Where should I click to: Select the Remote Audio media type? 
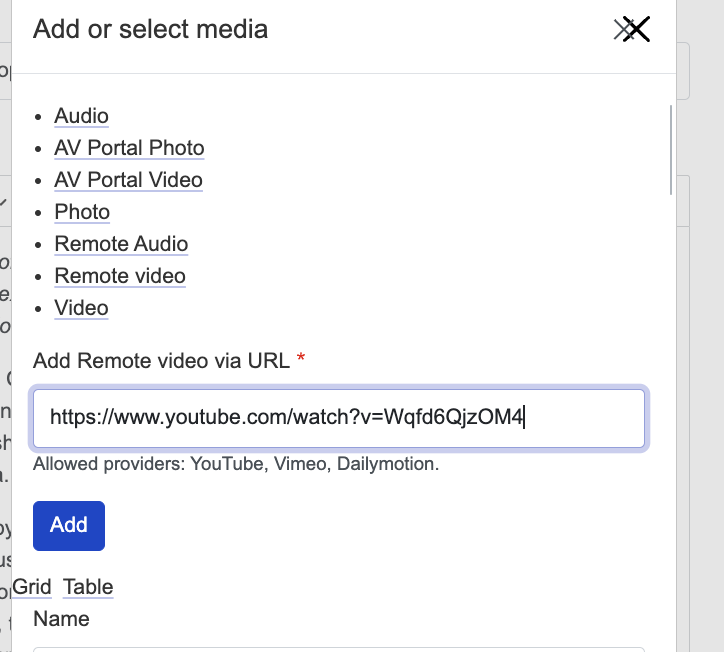[x=121, y=244]
